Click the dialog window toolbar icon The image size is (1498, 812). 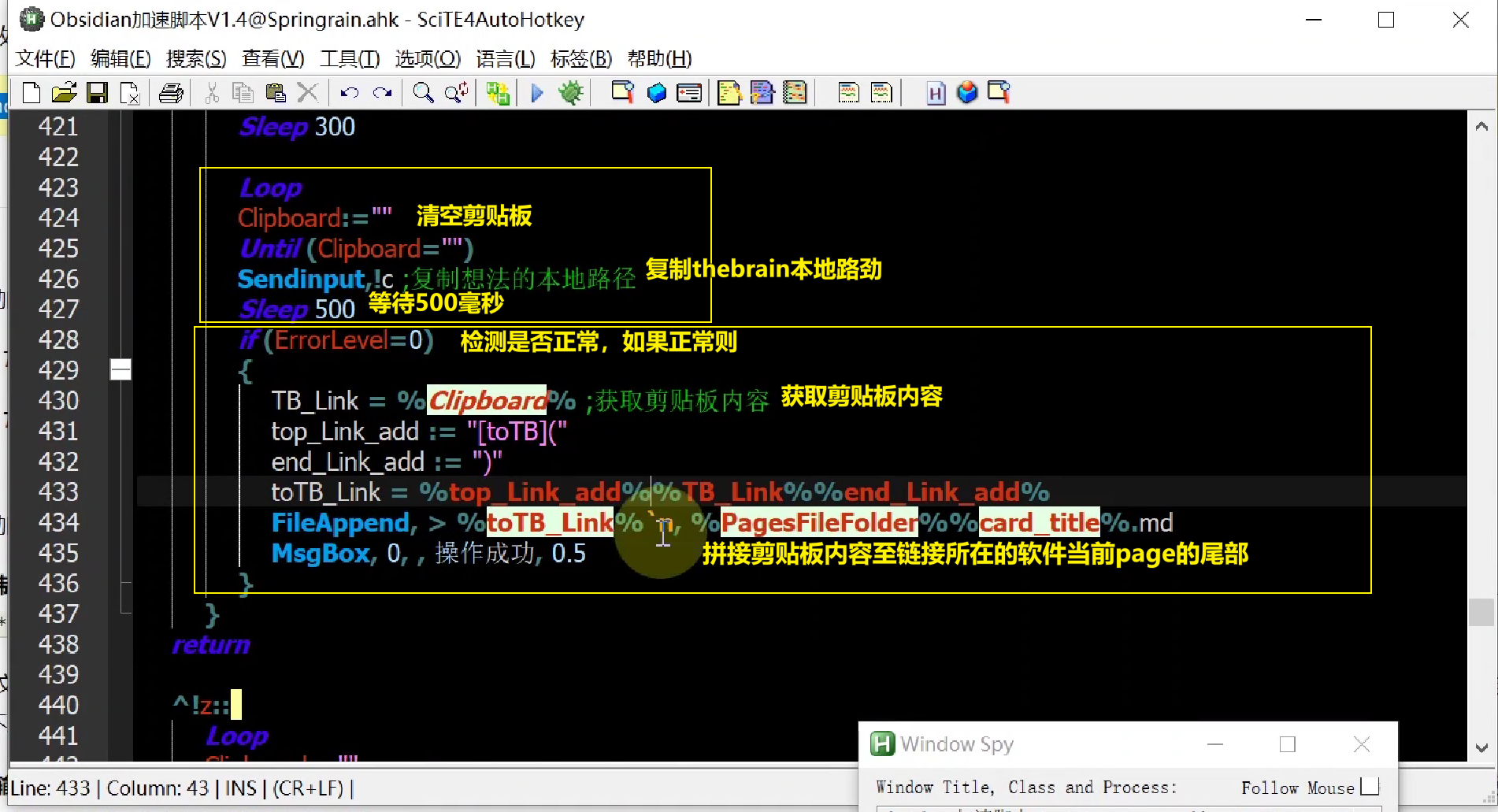coord(689,93)
